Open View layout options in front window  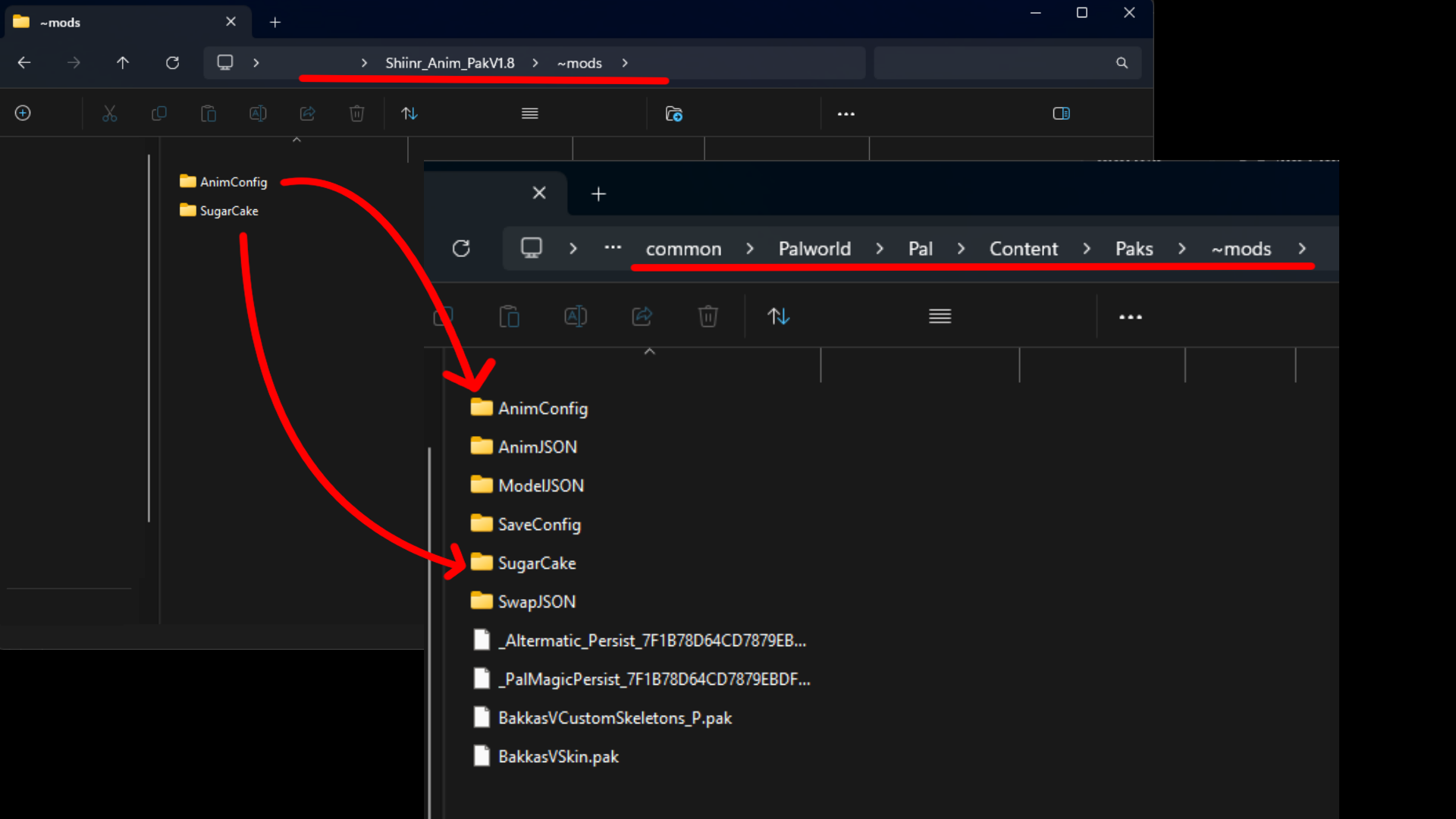(940, 316)
